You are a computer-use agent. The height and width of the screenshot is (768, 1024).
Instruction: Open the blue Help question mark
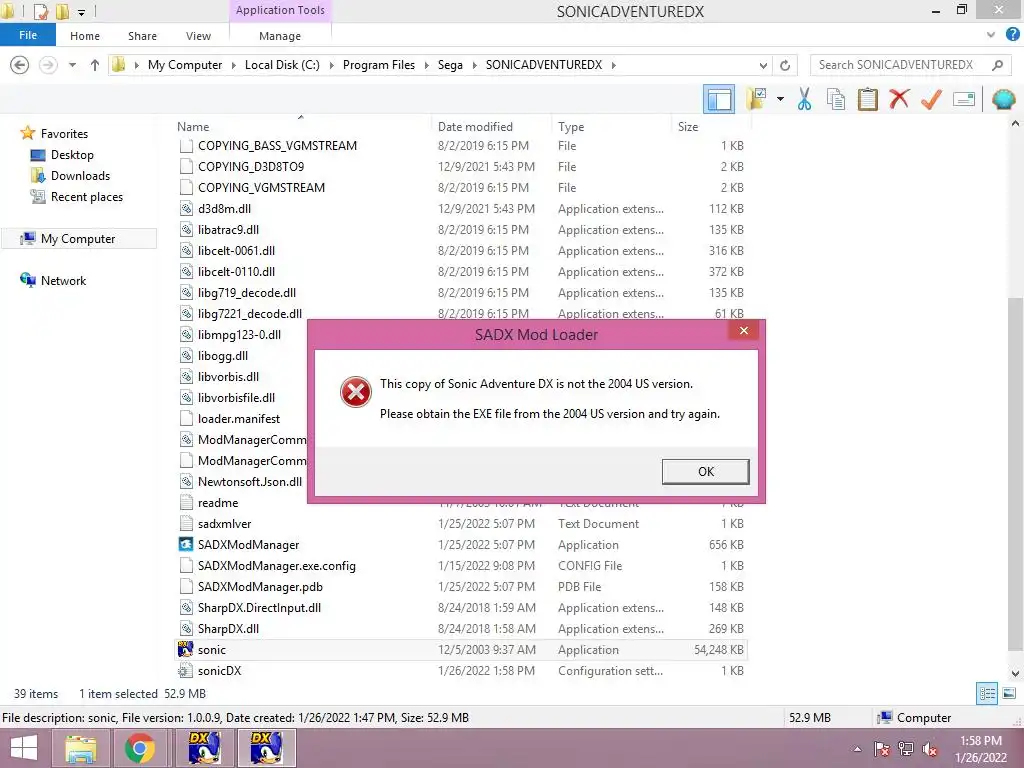1012,35
